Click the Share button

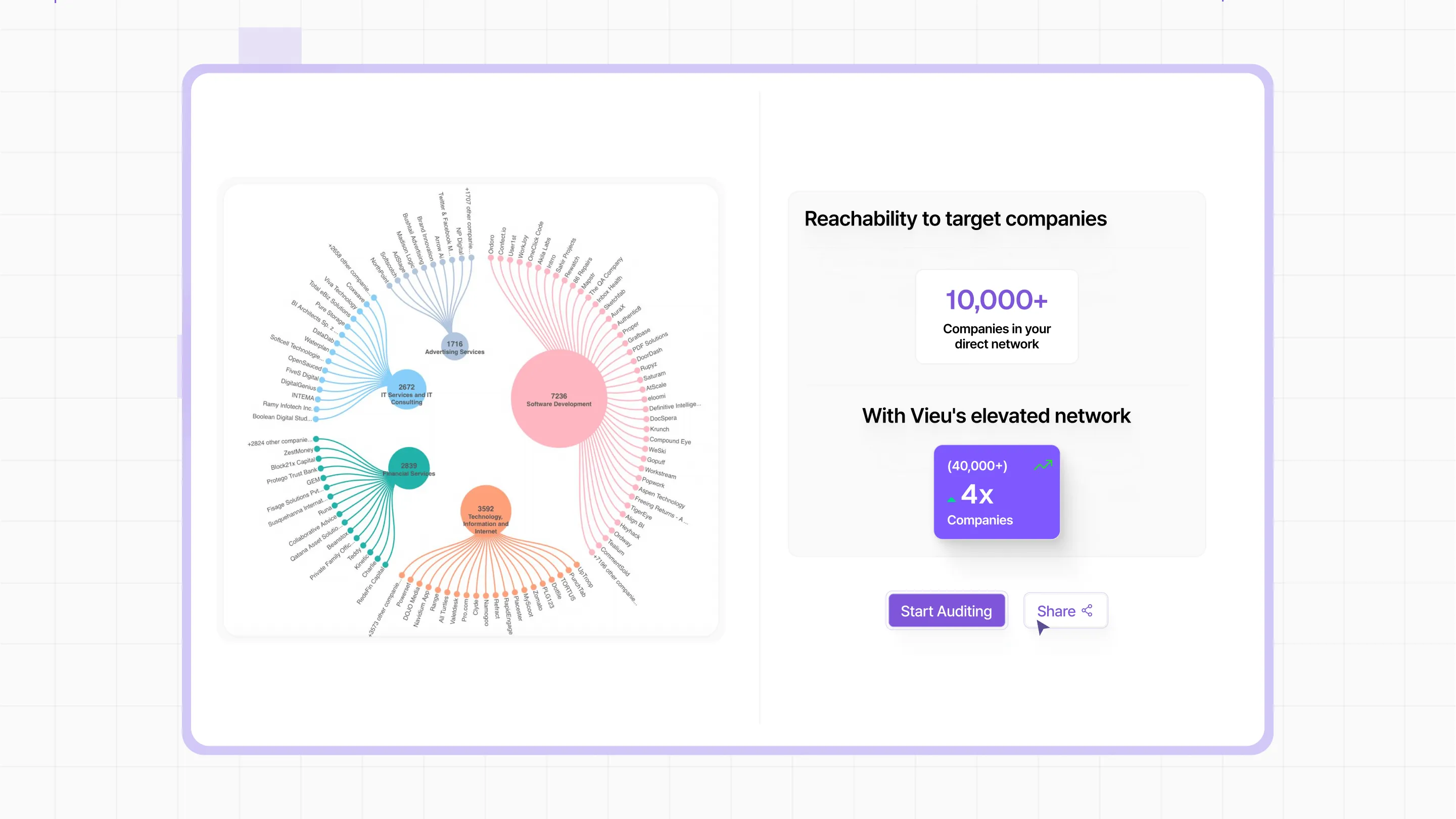click(1065, 611)
